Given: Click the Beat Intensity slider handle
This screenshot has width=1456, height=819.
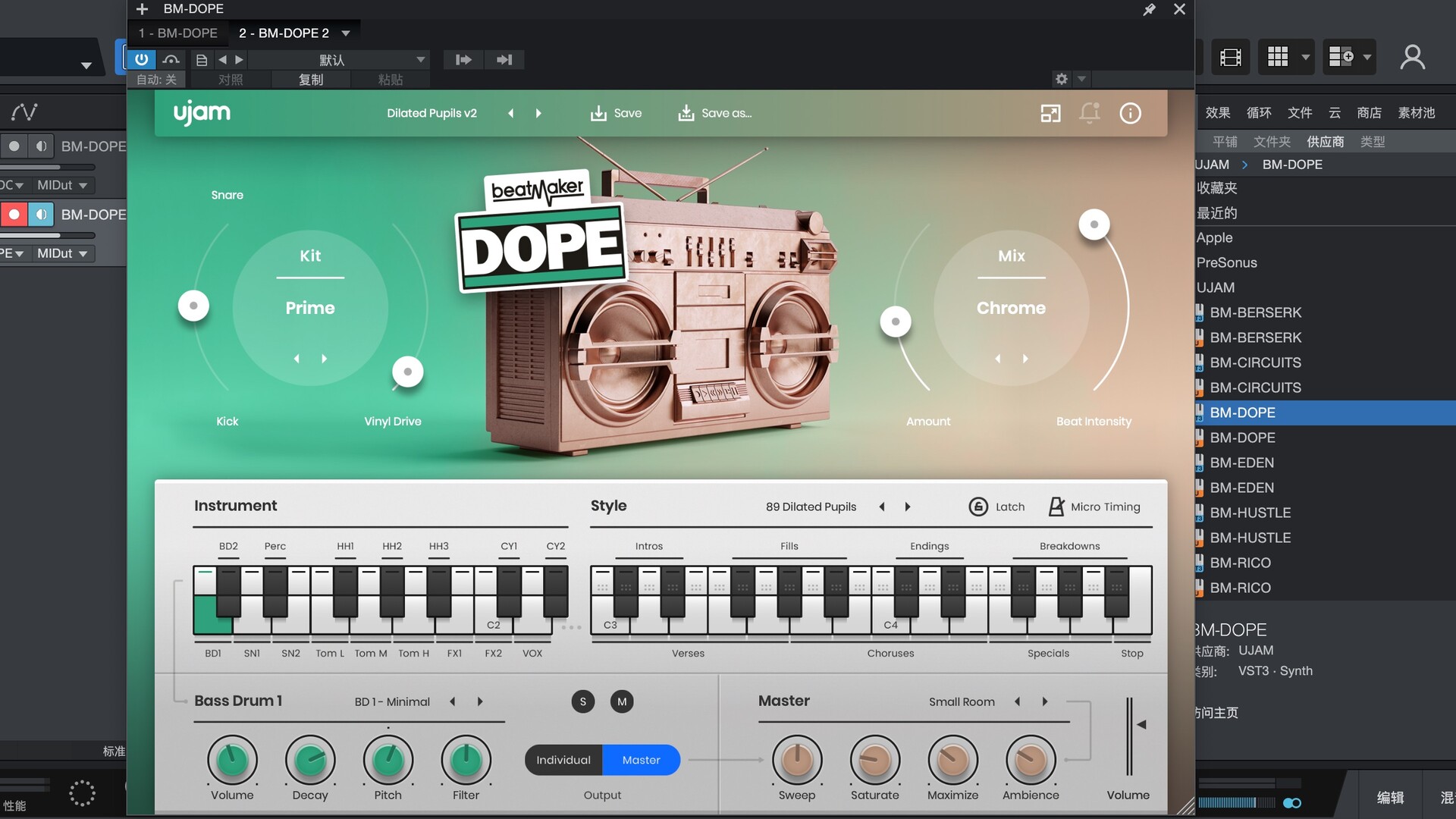Looking at the screenshot, I should pos(1094,224).
